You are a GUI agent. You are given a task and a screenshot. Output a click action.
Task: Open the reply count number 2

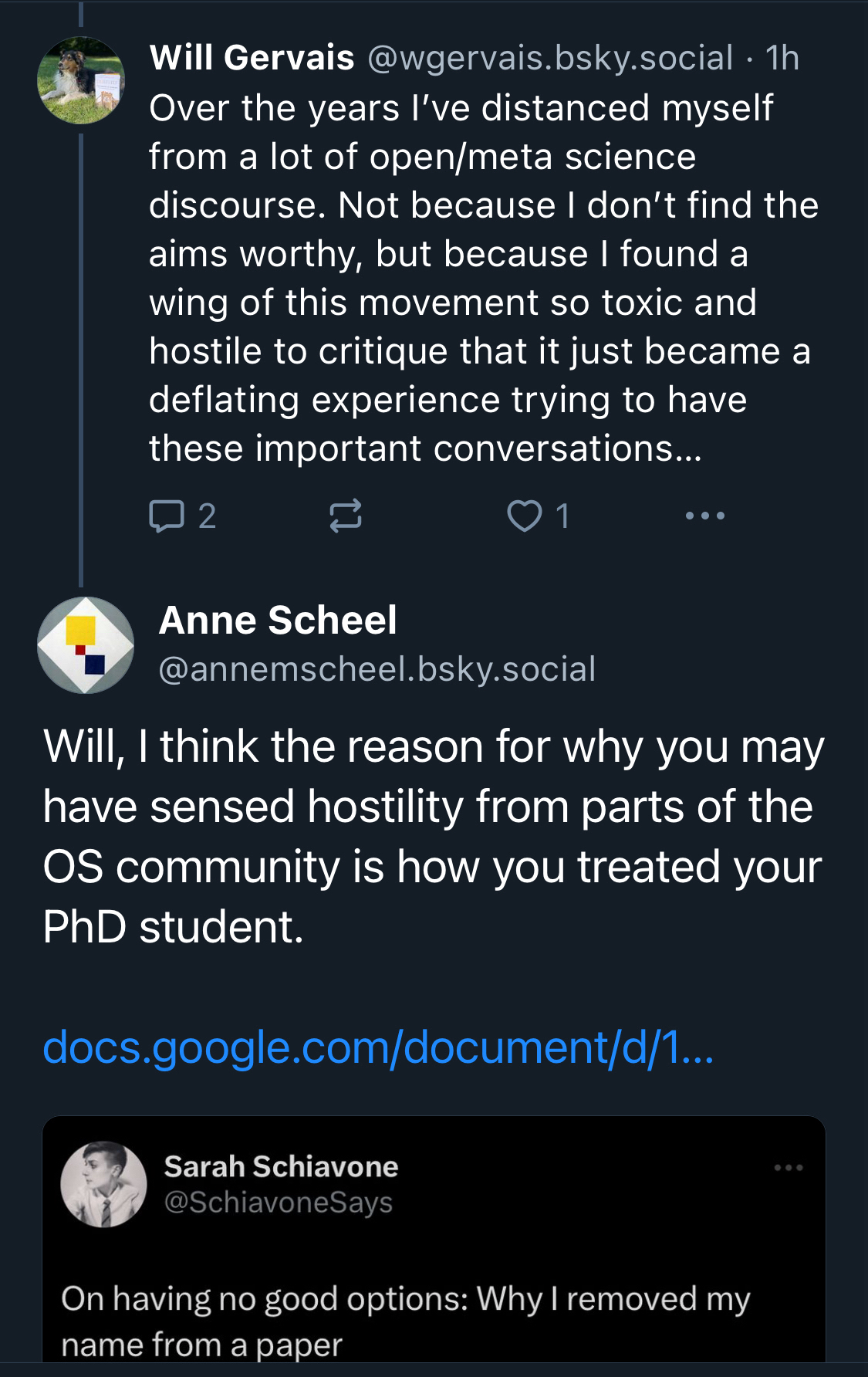pos(207,516)
